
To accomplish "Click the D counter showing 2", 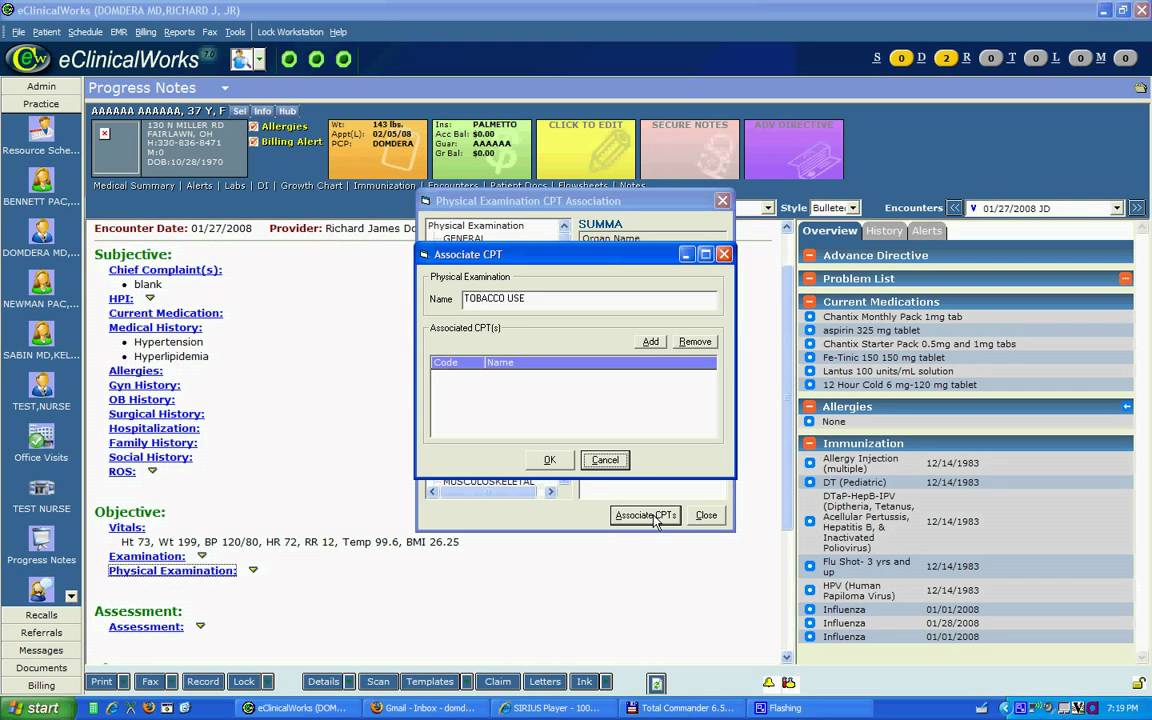I will coord(946,58).
